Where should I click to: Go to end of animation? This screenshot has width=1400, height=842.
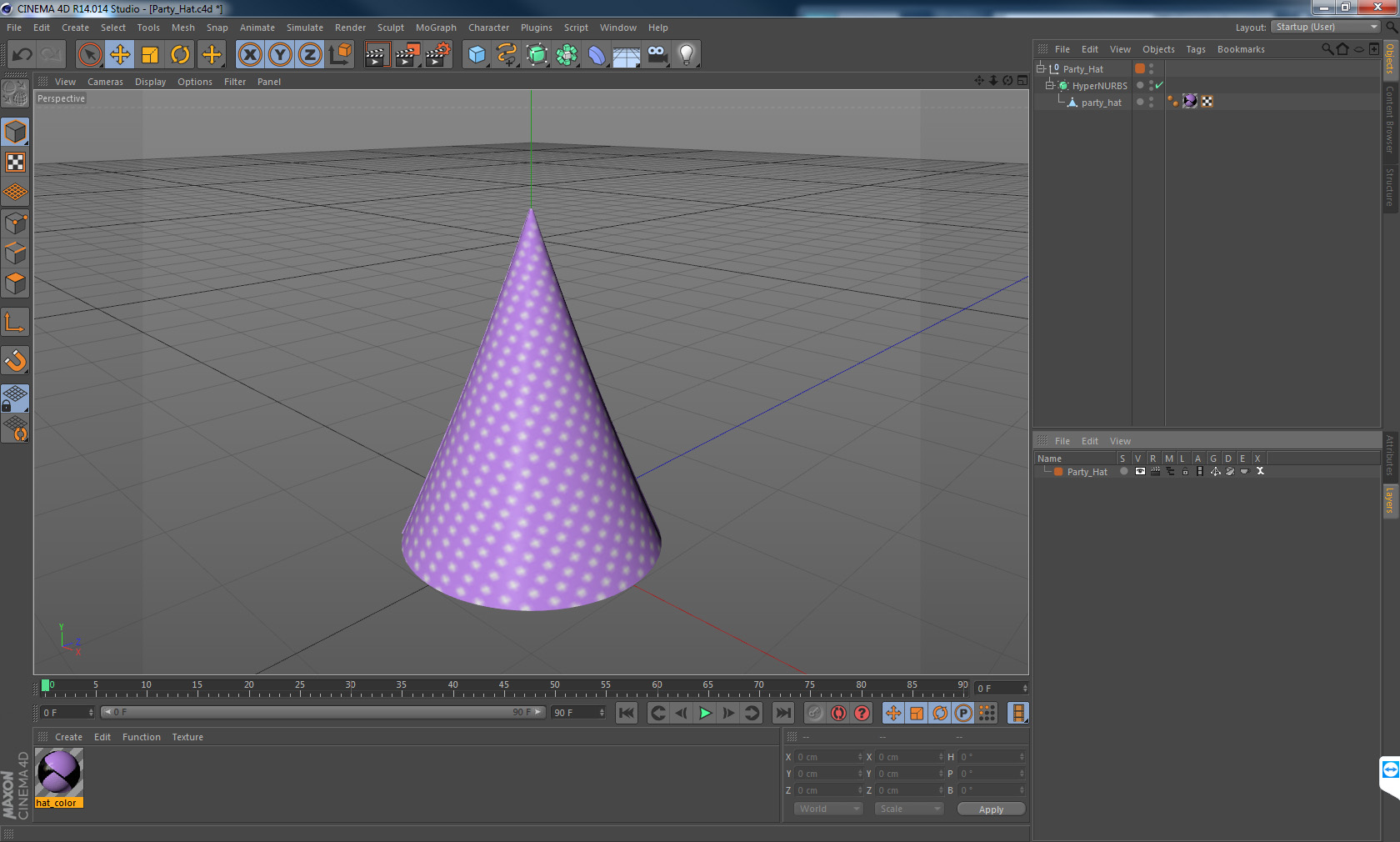pyautogui.click(x=782, y=713)
